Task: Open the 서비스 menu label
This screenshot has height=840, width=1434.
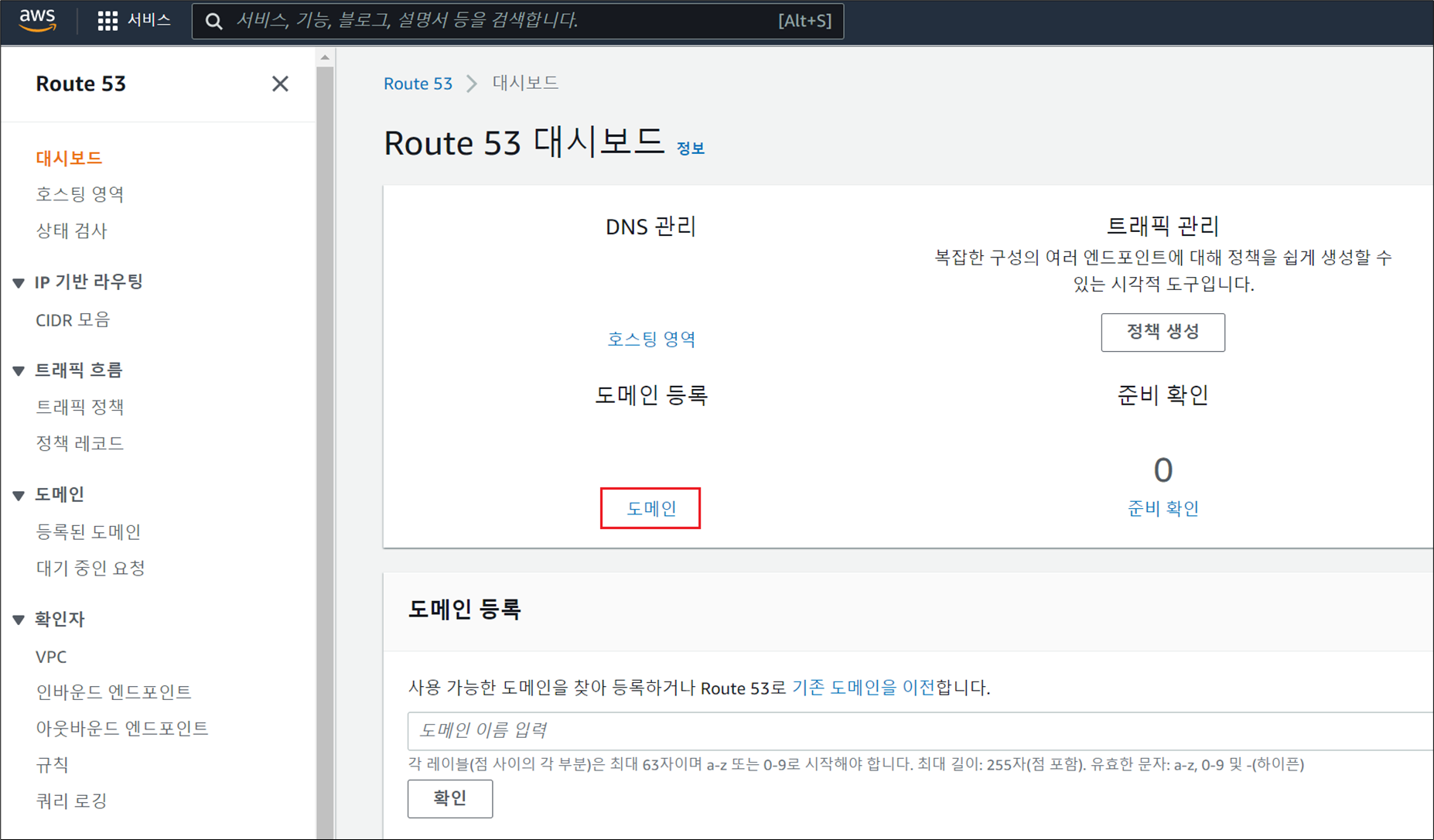Action: [x=149, y=20]
